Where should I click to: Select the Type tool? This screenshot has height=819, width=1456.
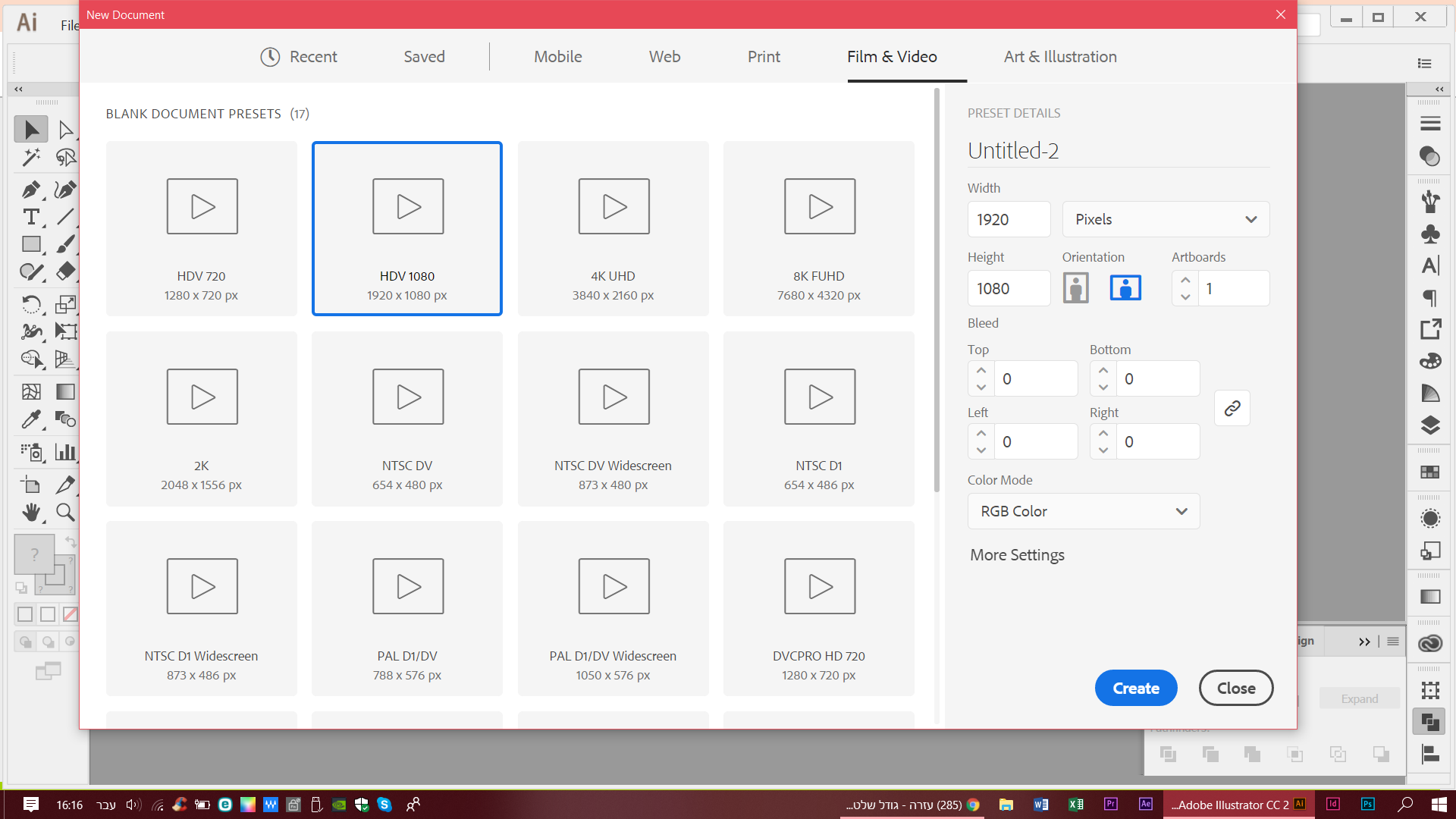click(31, 217)
